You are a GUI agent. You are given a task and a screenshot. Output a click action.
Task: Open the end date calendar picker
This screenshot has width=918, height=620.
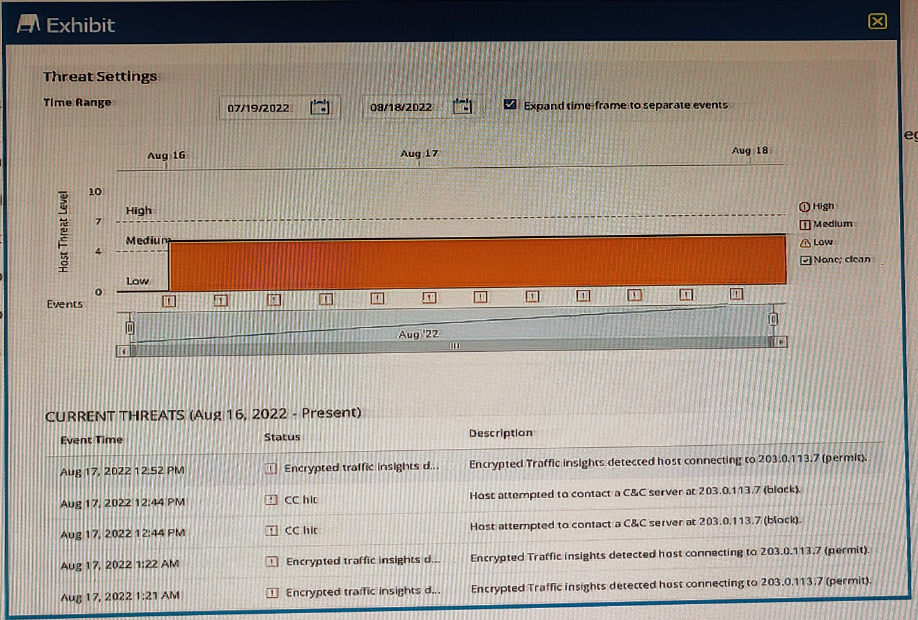461,107
